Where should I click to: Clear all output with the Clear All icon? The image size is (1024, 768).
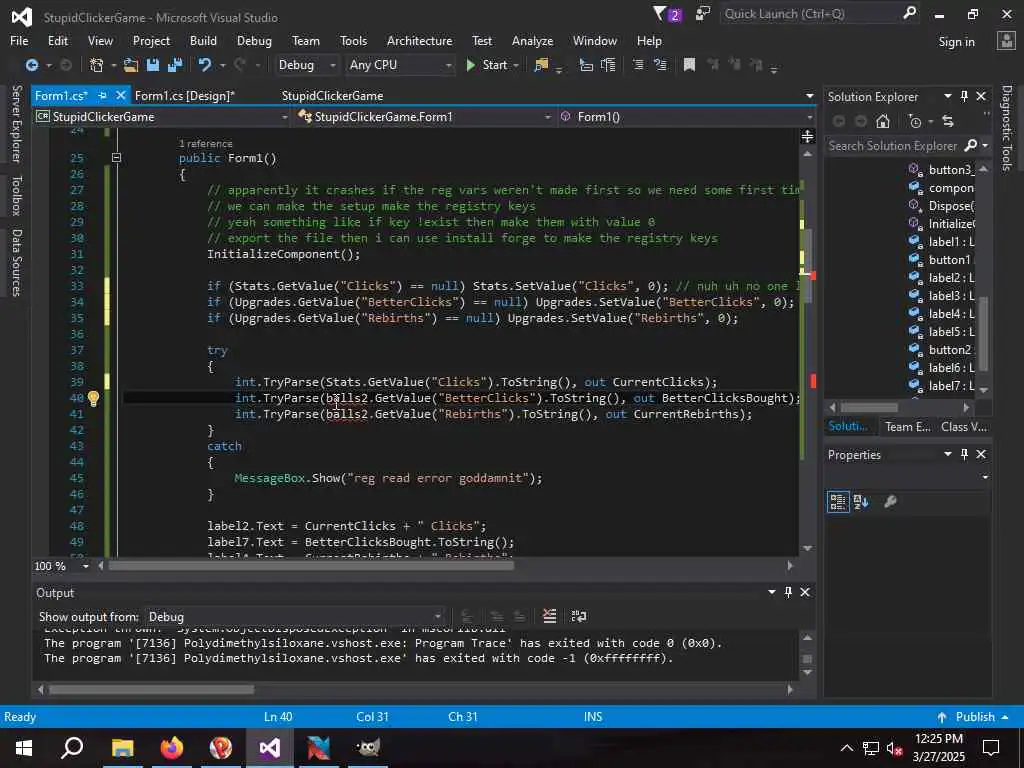point(550,616)
